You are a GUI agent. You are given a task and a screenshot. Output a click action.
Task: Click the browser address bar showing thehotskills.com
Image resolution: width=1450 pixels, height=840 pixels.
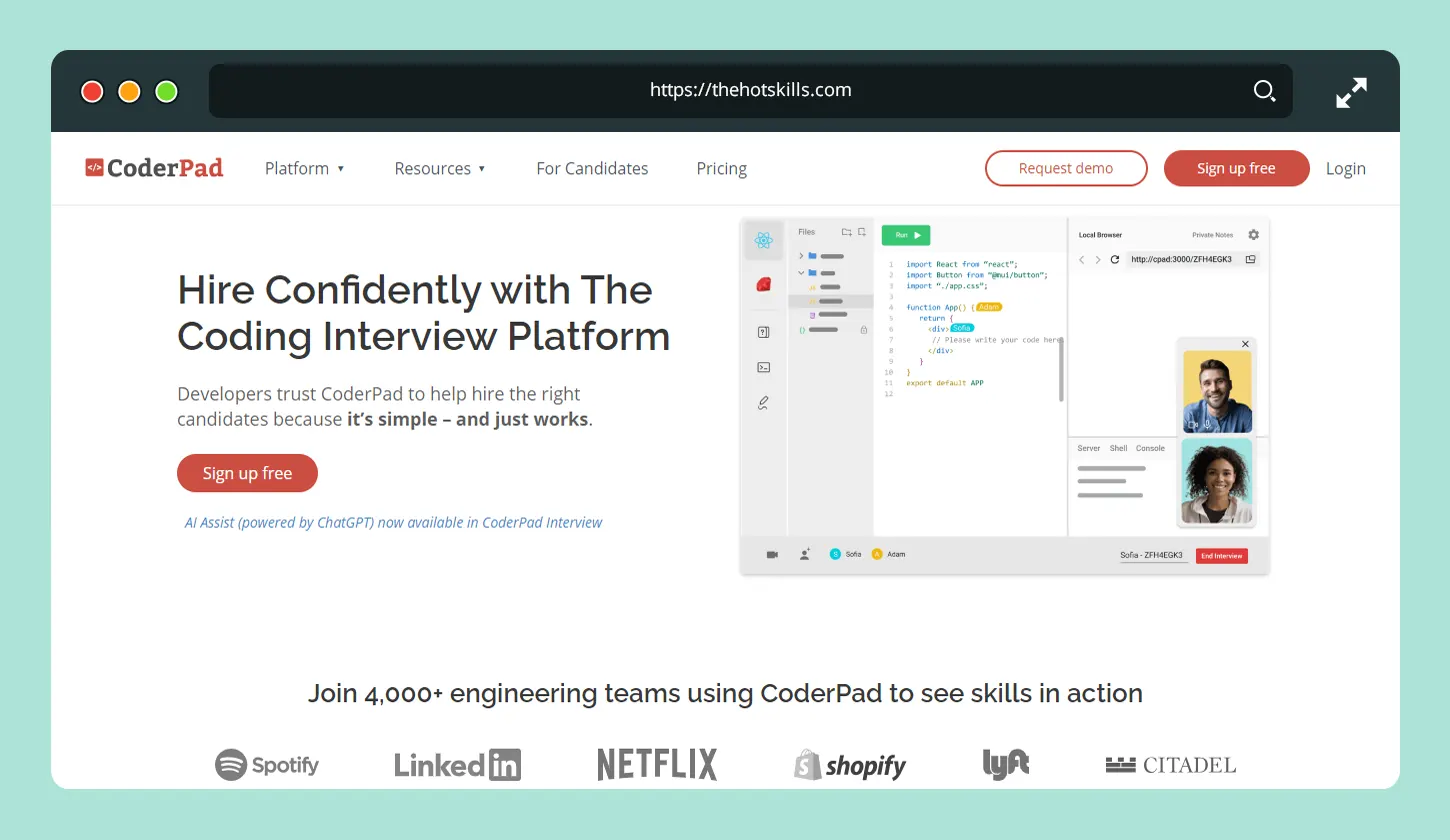click(750, 91)
